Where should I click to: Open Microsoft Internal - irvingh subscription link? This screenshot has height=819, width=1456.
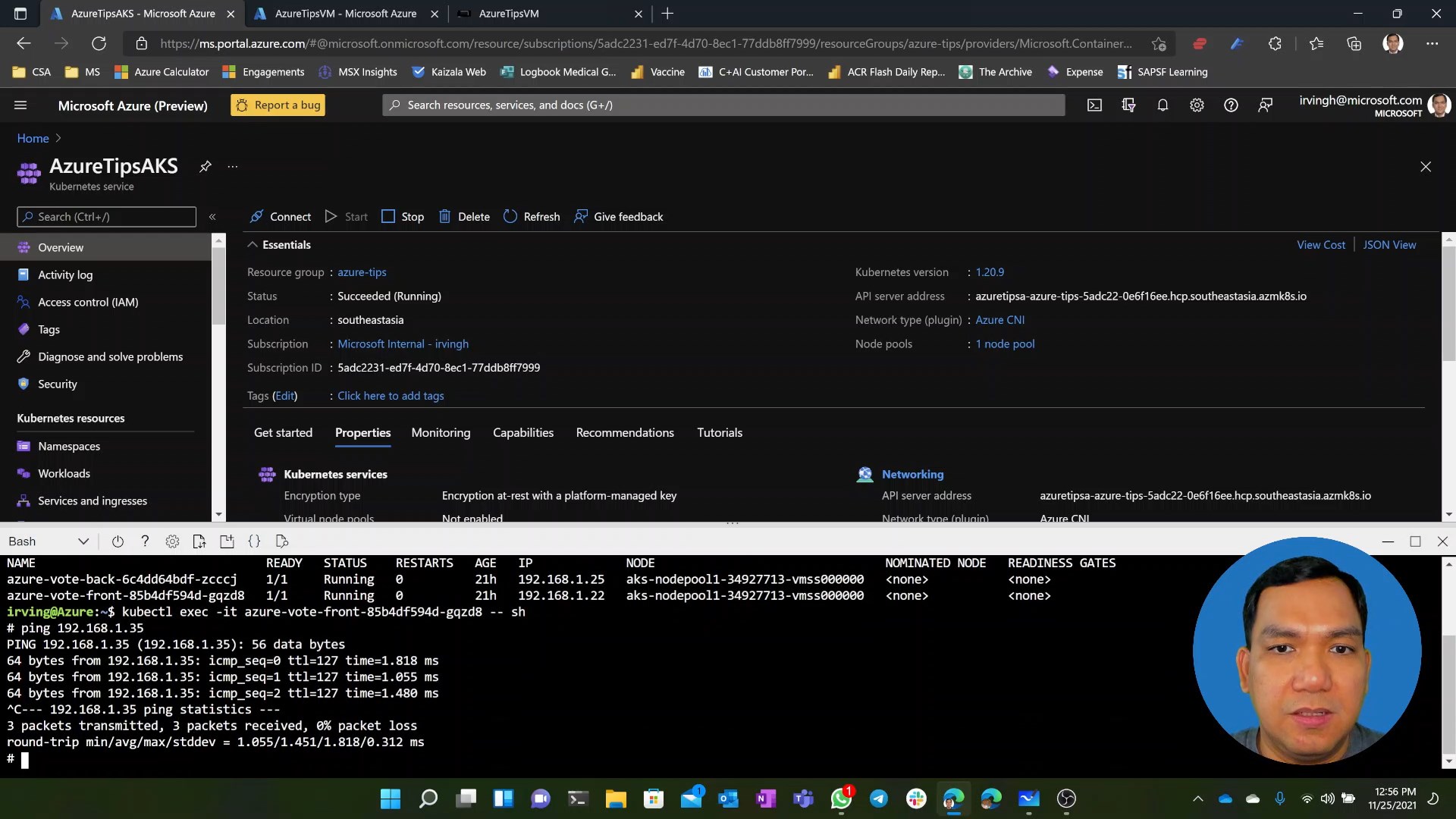click(x=403, y=344)
